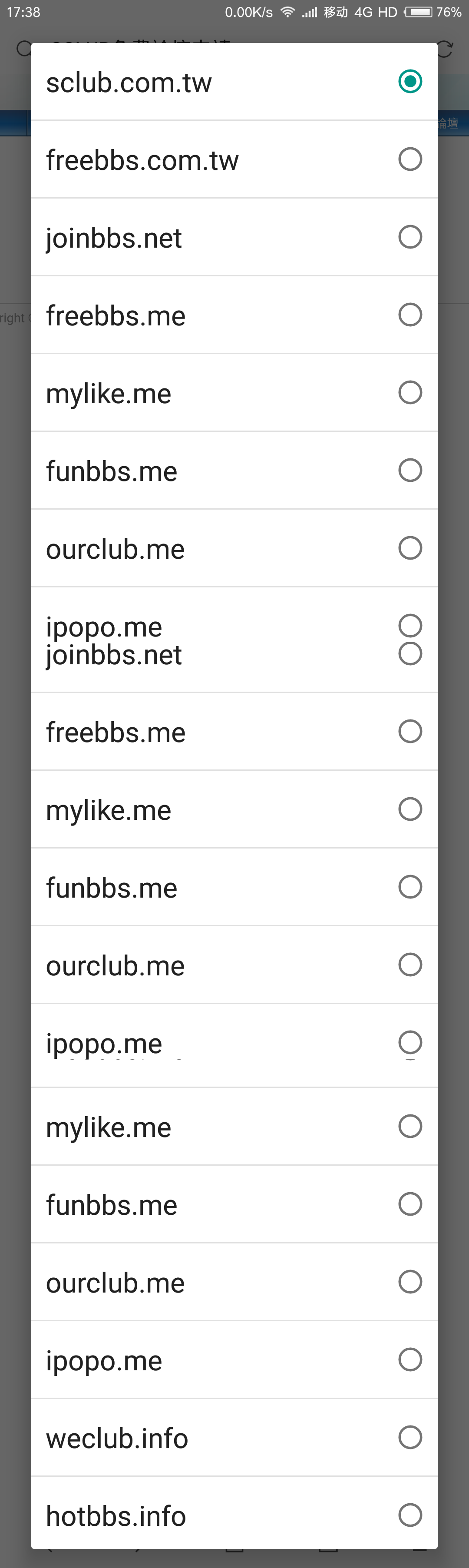Tap the battery icon showing 76%
This screenshot has height=1568, width=469.
(x=419, y=12)
